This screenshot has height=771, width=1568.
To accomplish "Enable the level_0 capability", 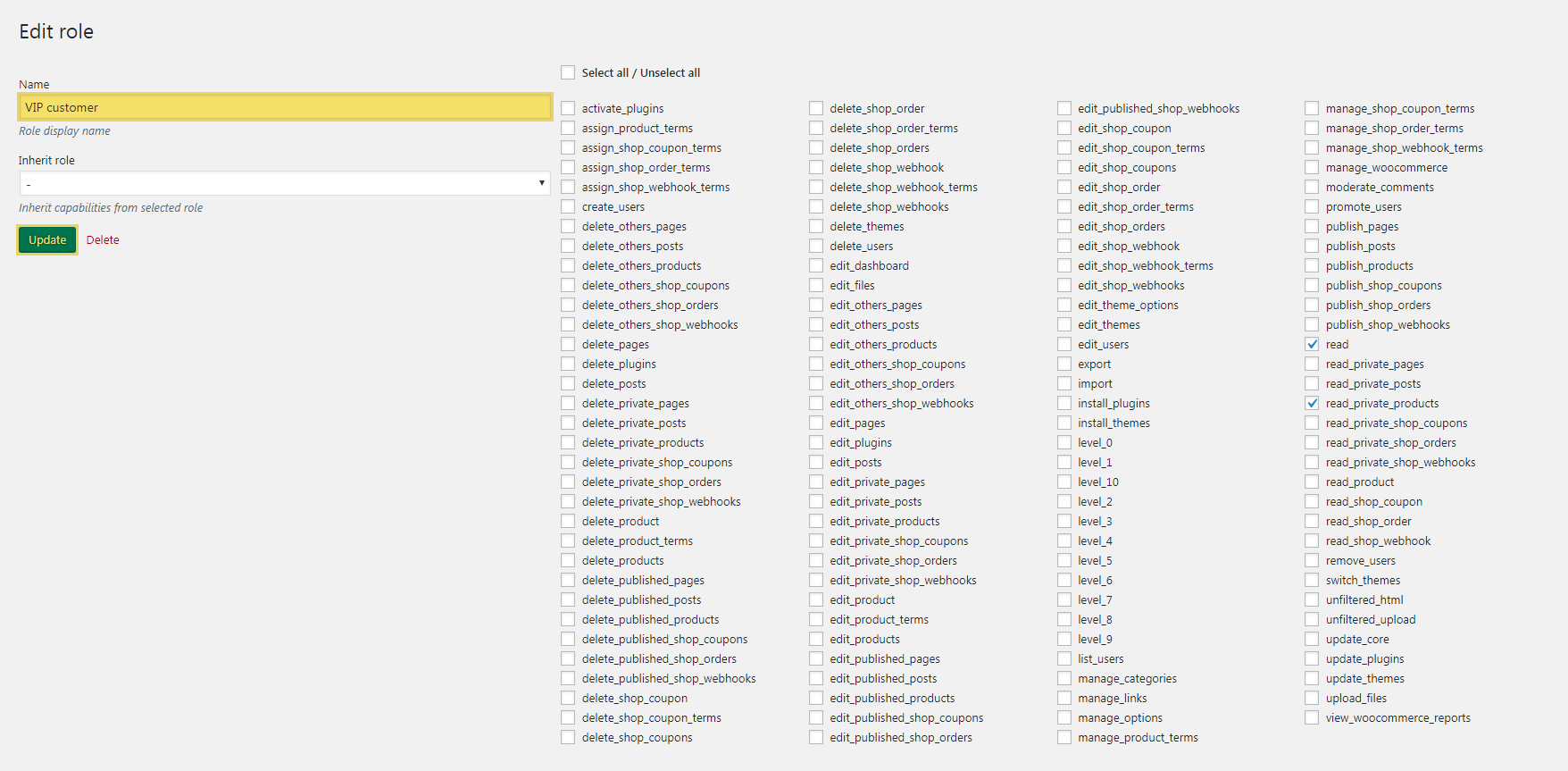I will click(1064, 442).
